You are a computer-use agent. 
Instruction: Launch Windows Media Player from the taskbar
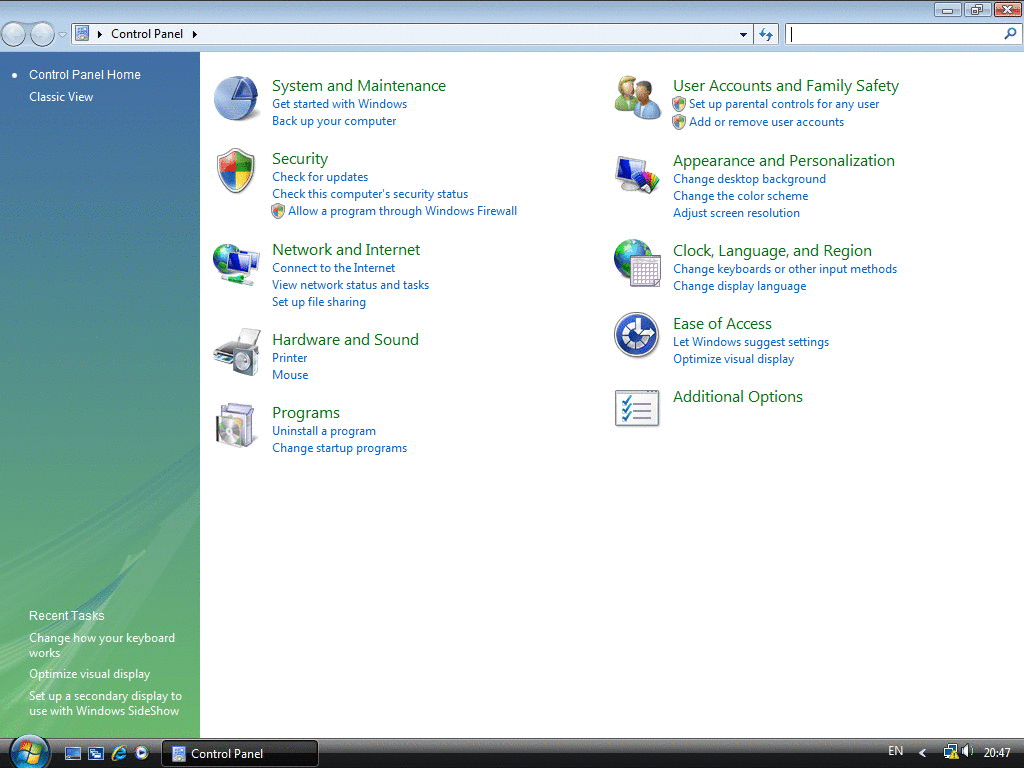142,753
